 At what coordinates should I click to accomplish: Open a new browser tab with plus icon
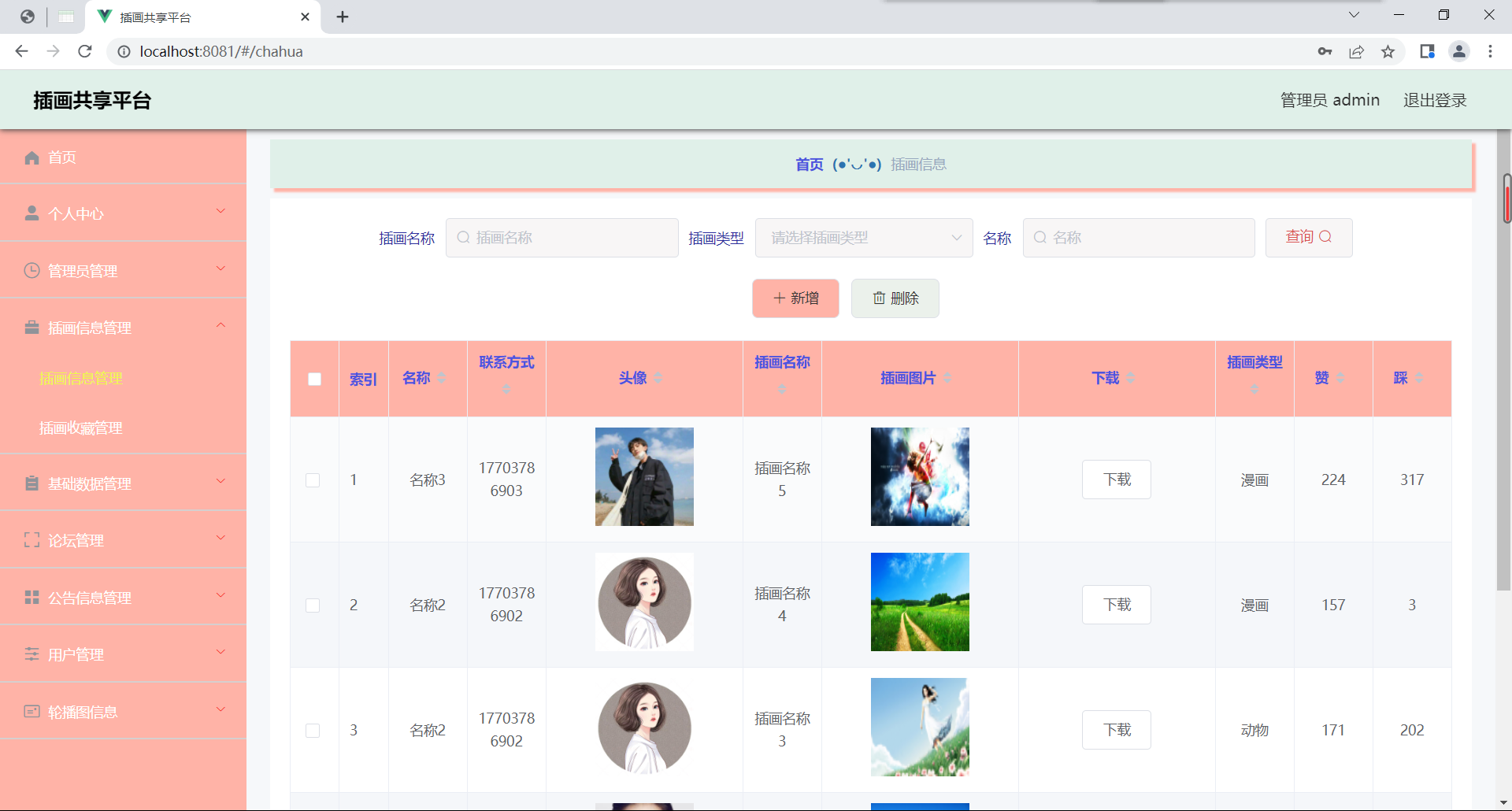point(343,17)
